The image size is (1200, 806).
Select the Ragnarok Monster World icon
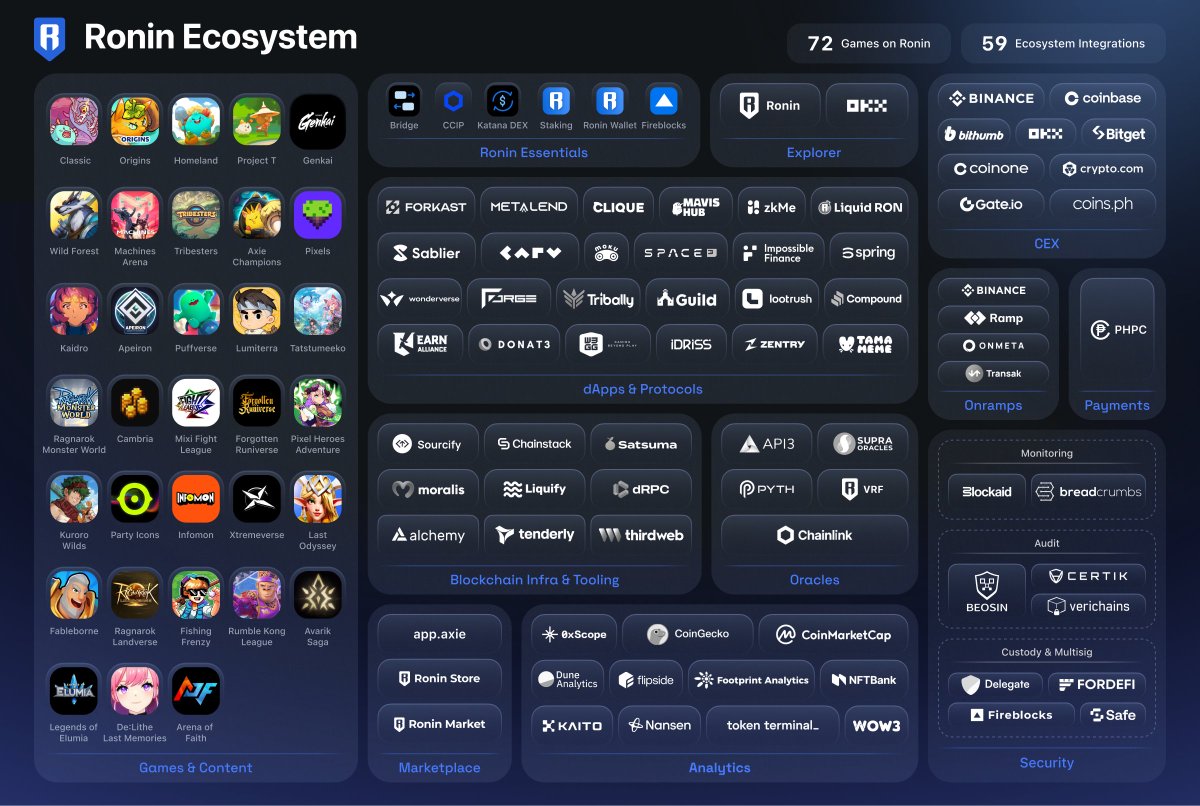point(75,402)
